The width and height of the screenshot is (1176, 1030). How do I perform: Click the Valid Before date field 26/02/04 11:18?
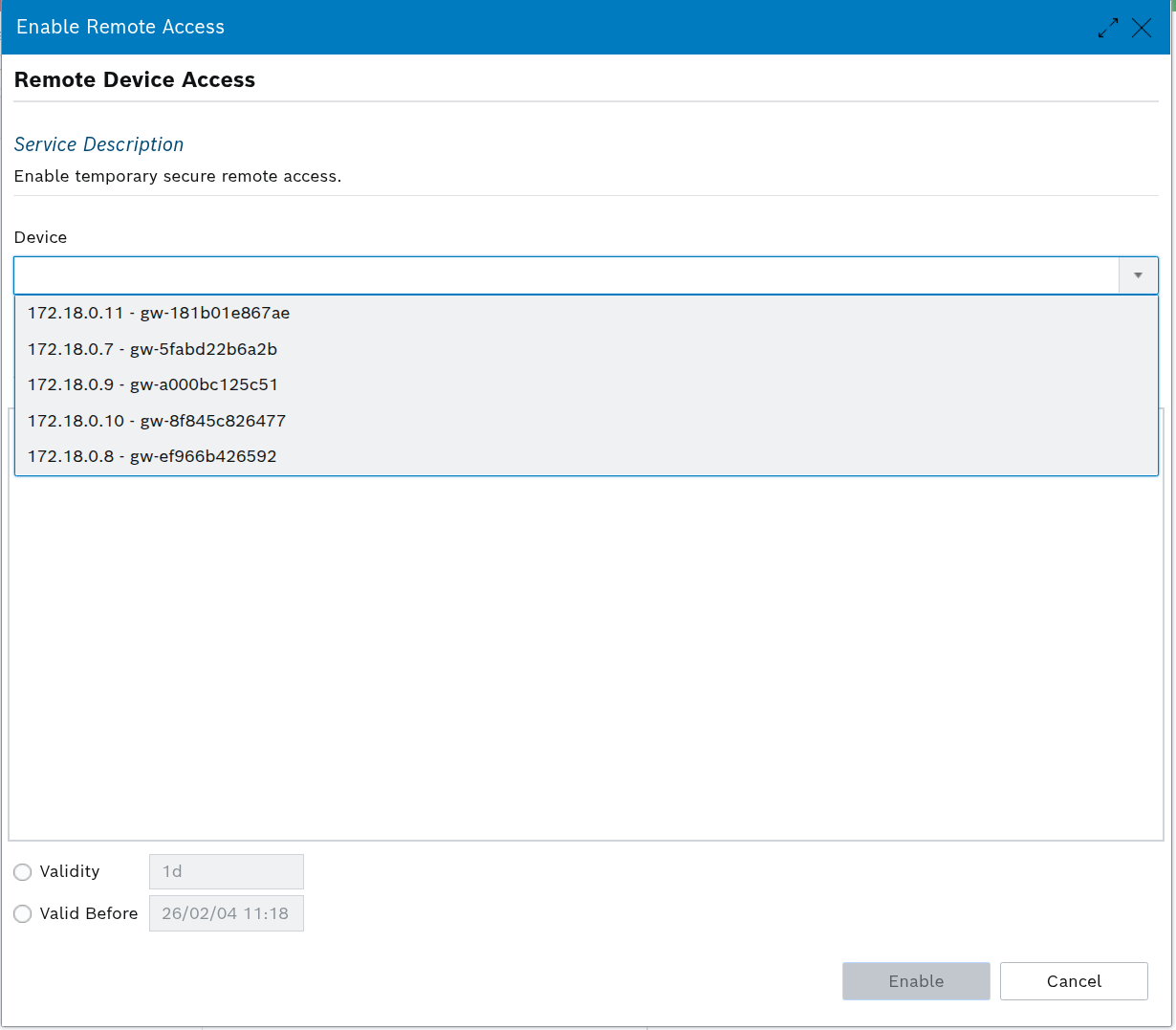tap(227, 913)
